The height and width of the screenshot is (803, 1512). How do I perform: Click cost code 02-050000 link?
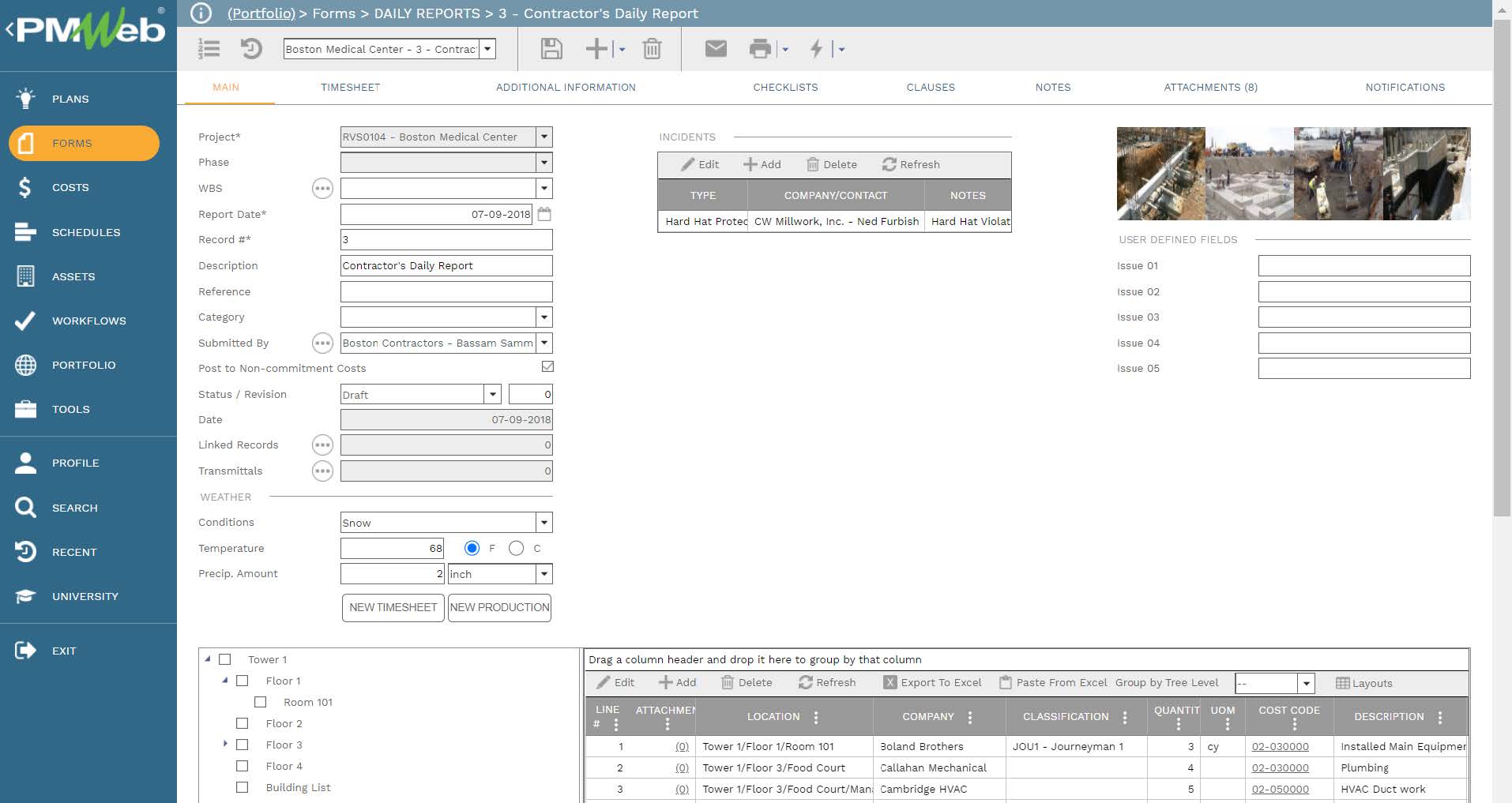[1280, 789]
